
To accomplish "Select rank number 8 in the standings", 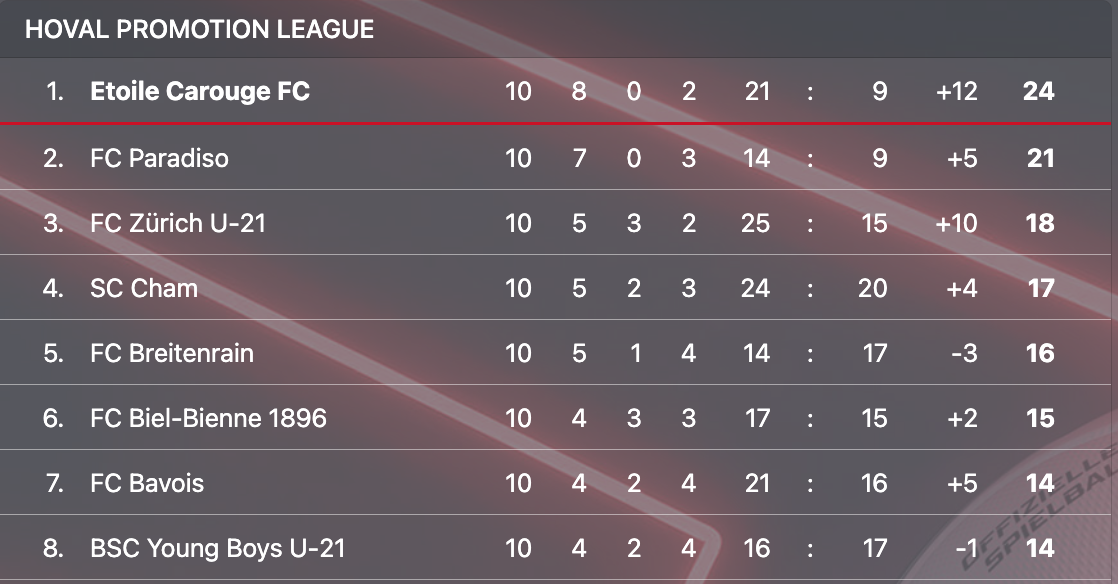I will [53, 548].
